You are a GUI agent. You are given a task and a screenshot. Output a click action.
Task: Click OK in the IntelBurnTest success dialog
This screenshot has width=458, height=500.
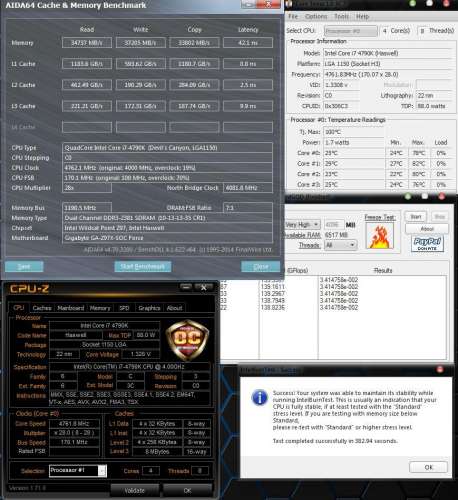click(x=428, y=467)
